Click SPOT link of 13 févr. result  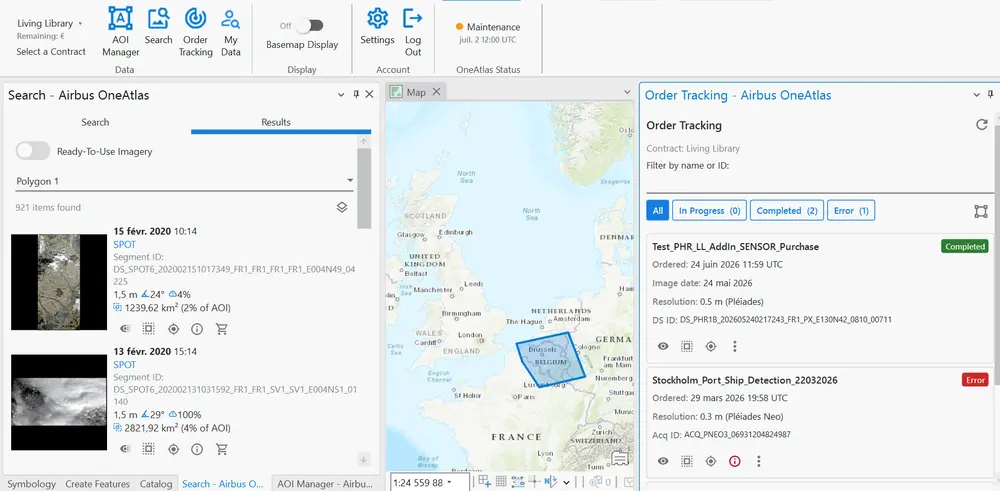pyautogui.click(x=124, y=365)
